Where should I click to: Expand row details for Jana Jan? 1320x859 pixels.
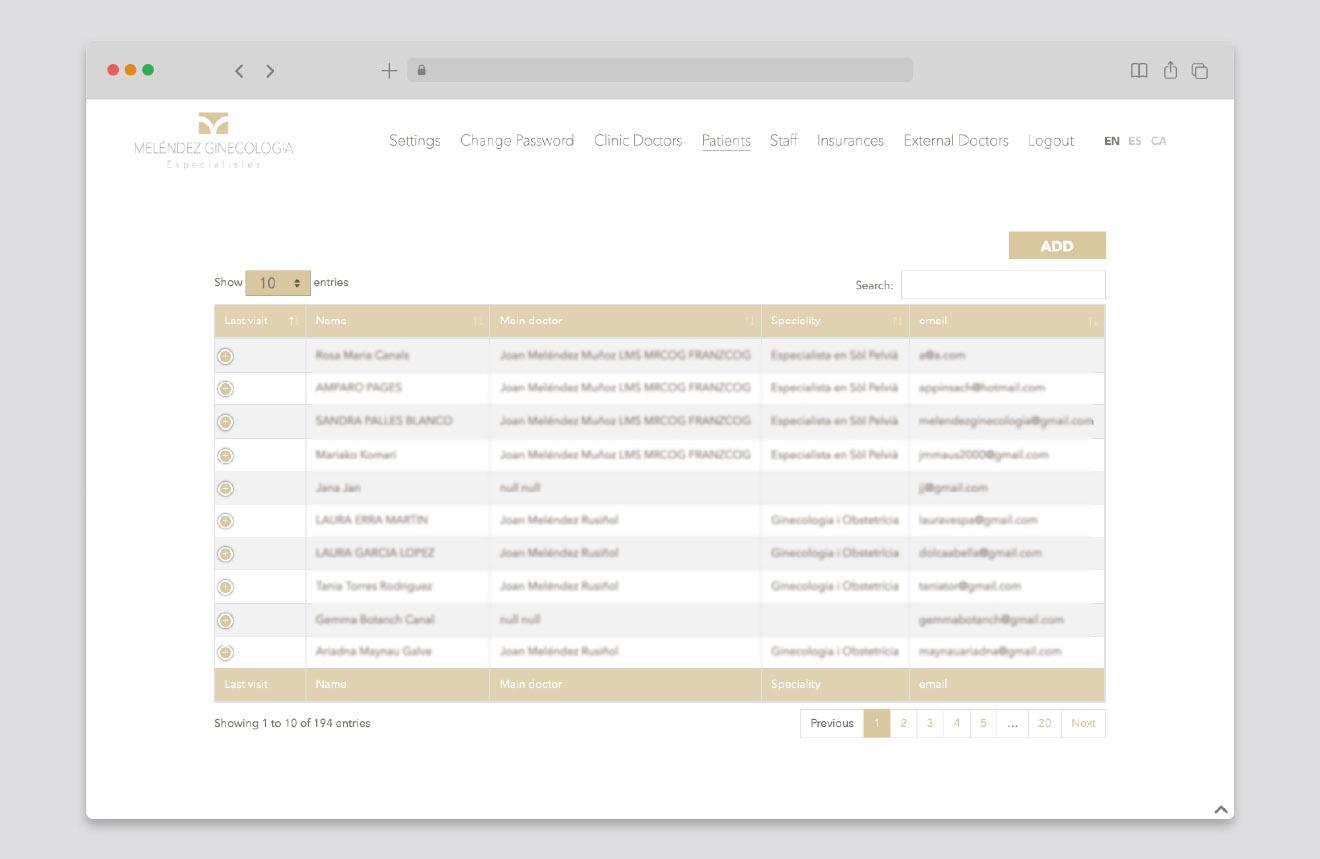click(x=226, y=488)
